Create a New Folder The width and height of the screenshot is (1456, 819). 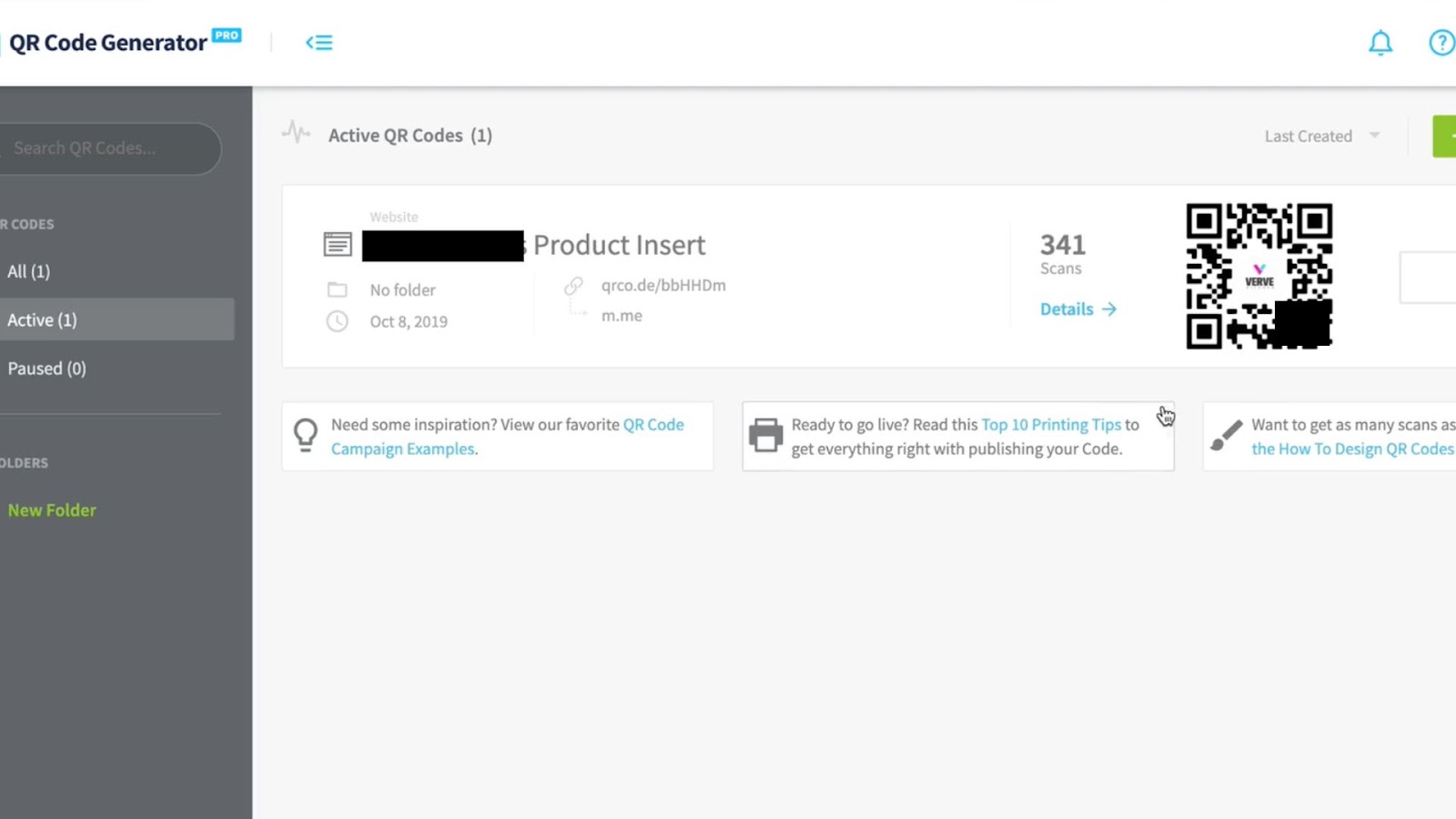pos(52,511)
